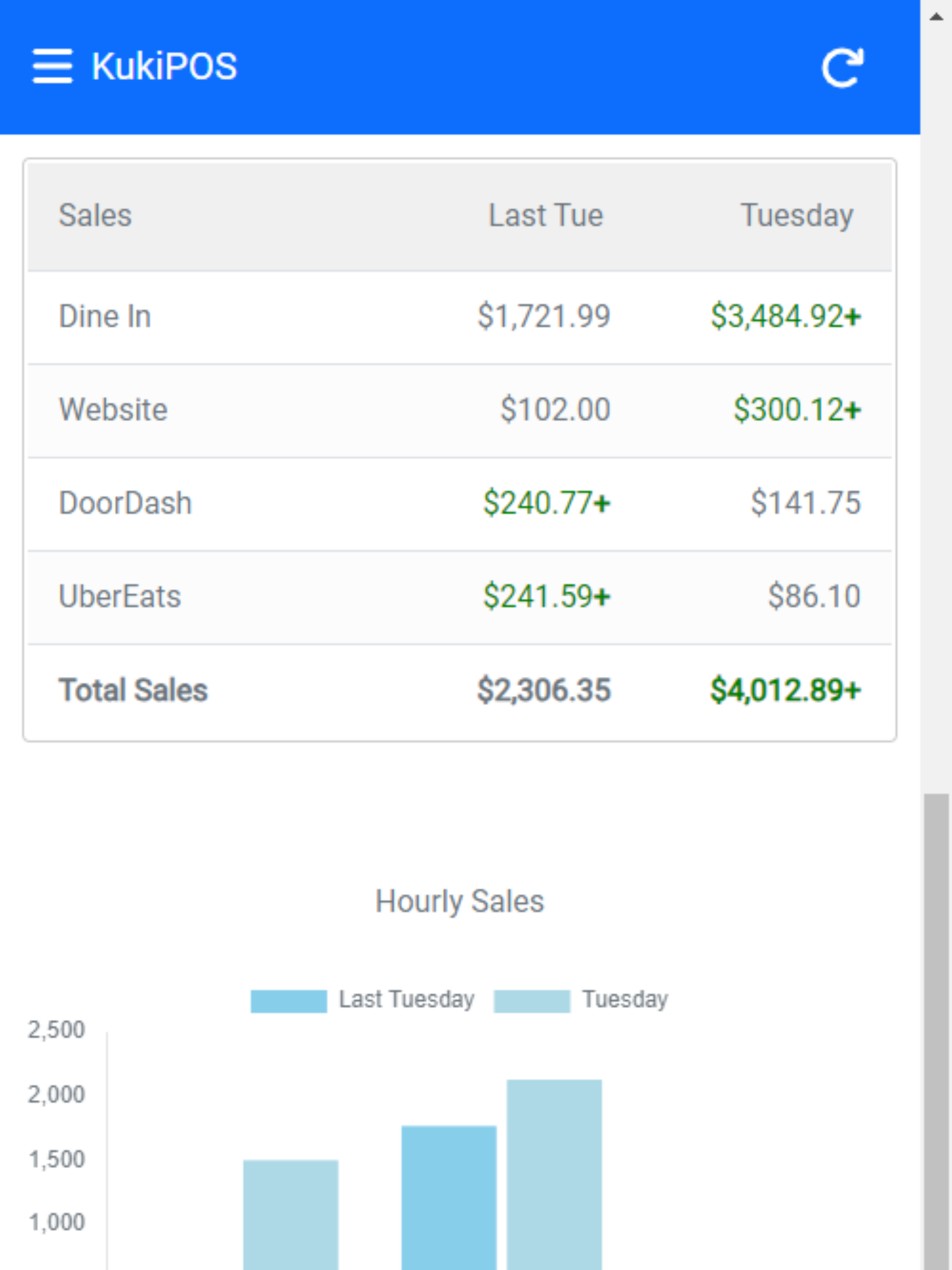Click the Last Tuesday legend label
Image resolution: width=952 pixels, height=1270 pixels.
(407, 999)
